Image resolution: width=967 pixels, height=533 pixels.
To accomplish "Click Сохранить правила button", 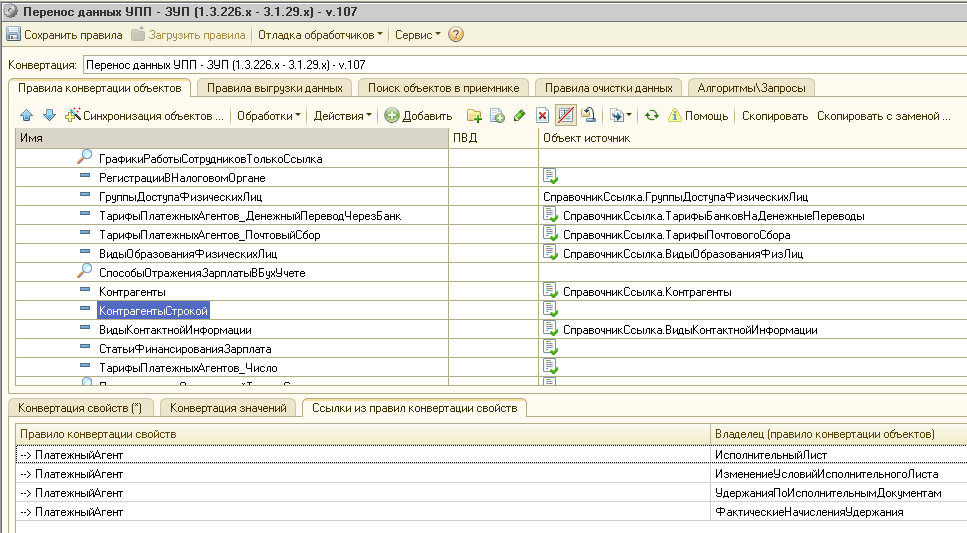I will [64, 35].
